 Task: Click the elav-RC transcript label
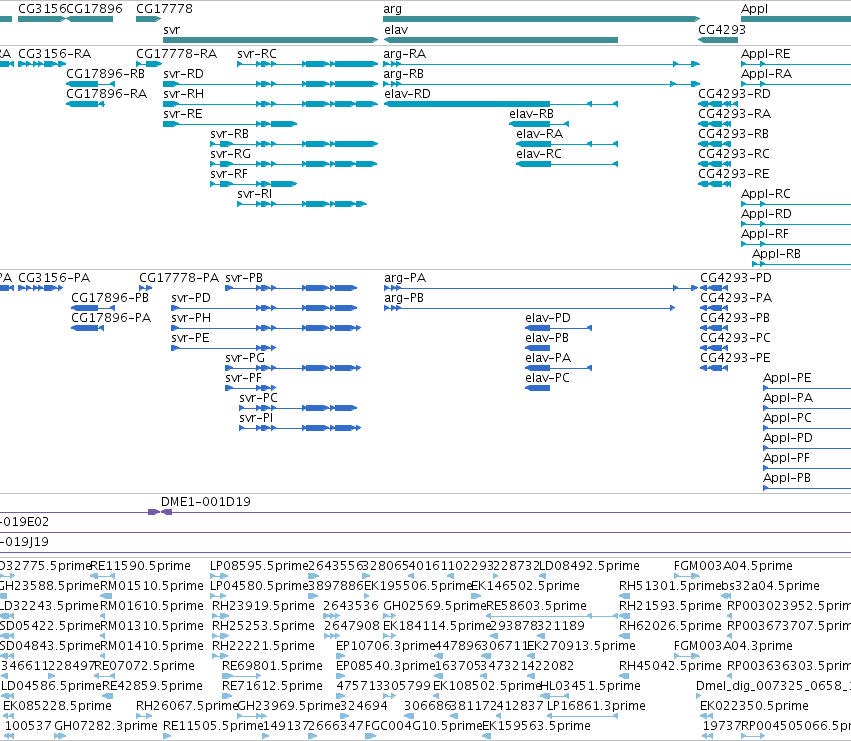point(539,154)
